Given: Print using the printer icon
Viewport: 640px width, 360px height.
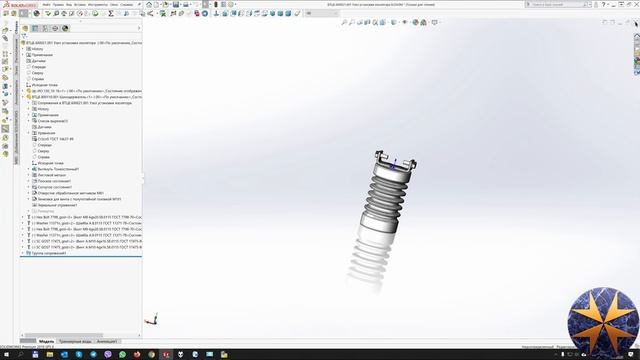Looking at the screenshot, I should click(186, 4).
